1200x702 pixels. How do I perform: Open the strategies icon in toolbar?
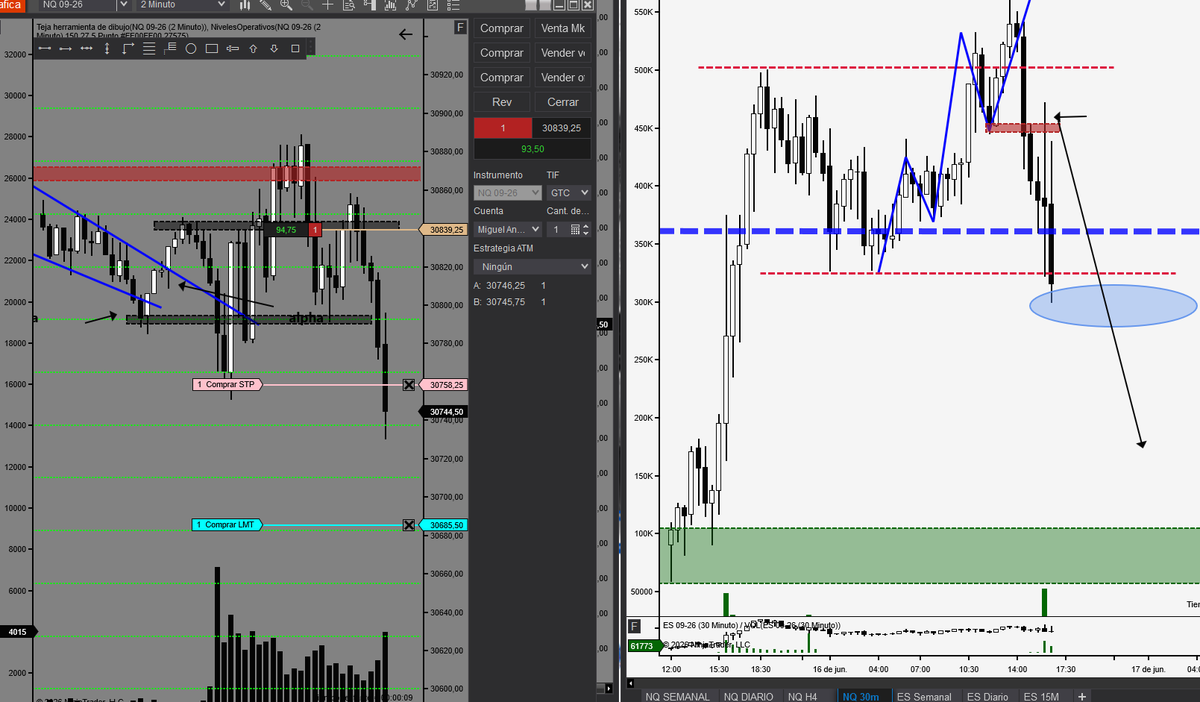pyautogui.click(x=411, y=5)
